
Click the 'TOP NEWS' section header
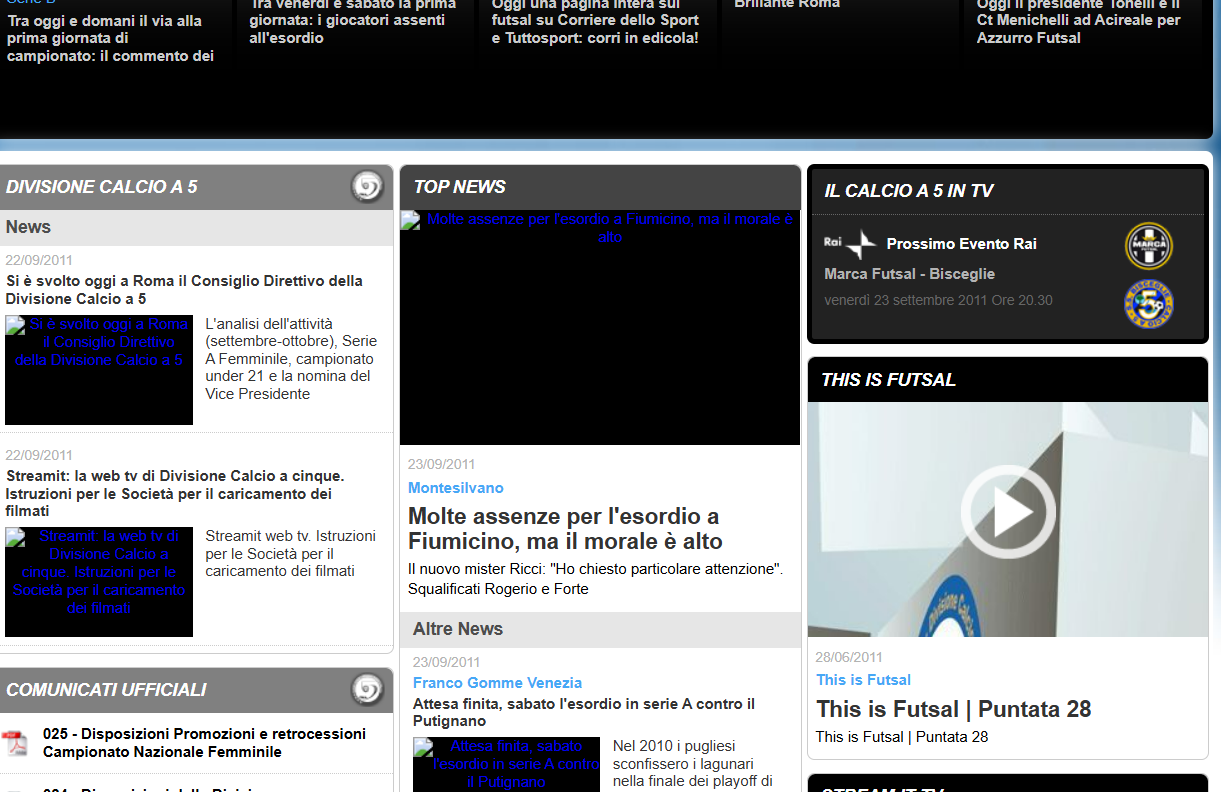click(460, 187)
